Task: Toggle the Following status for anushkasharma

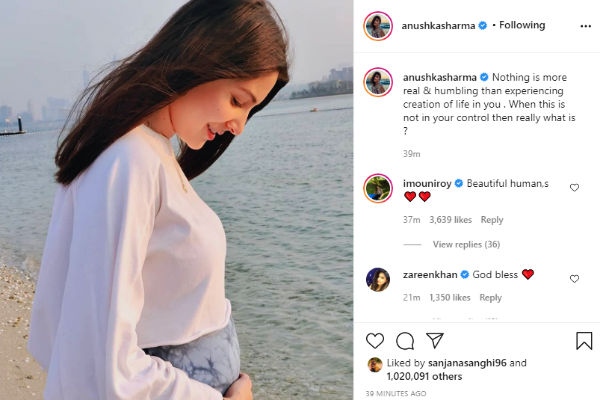Action: click(522, 25)
